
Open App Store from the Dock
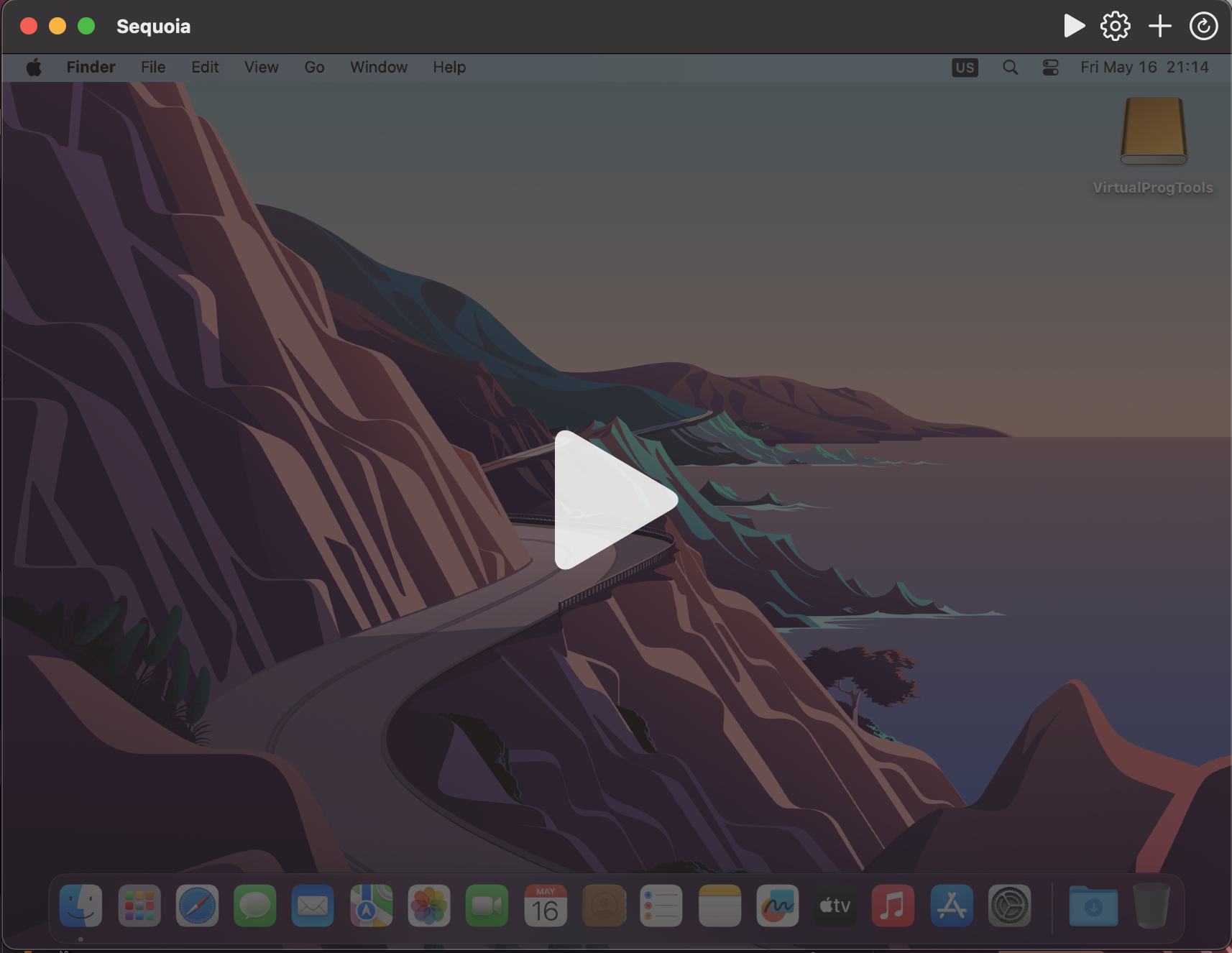952,906
